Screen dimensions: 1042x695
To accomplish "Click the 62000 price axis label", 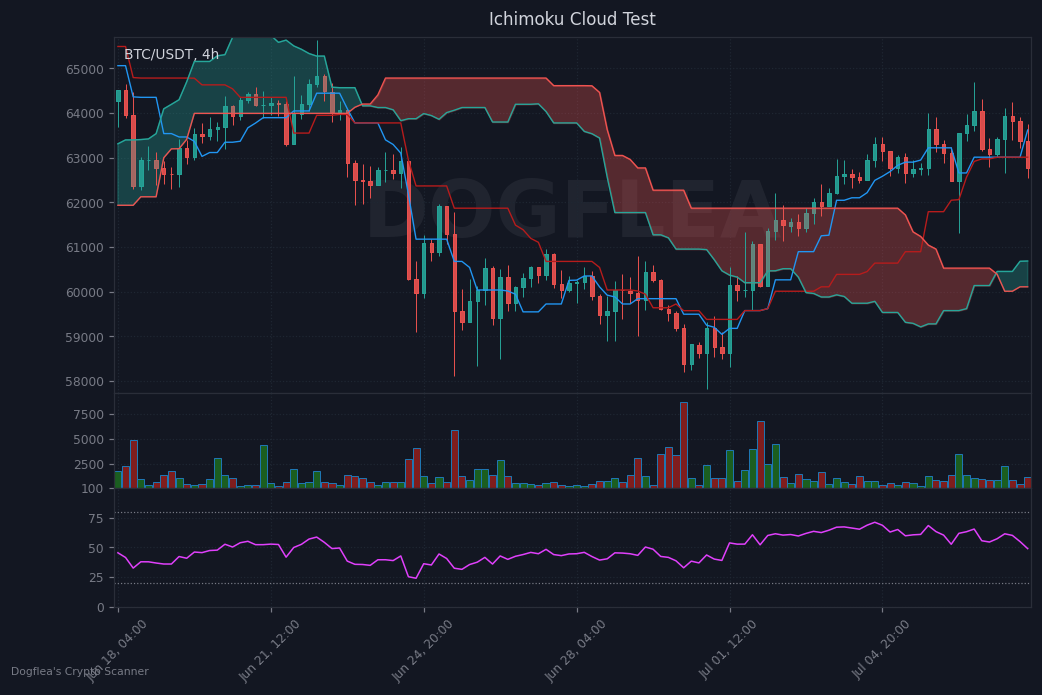I will [85, 204].
